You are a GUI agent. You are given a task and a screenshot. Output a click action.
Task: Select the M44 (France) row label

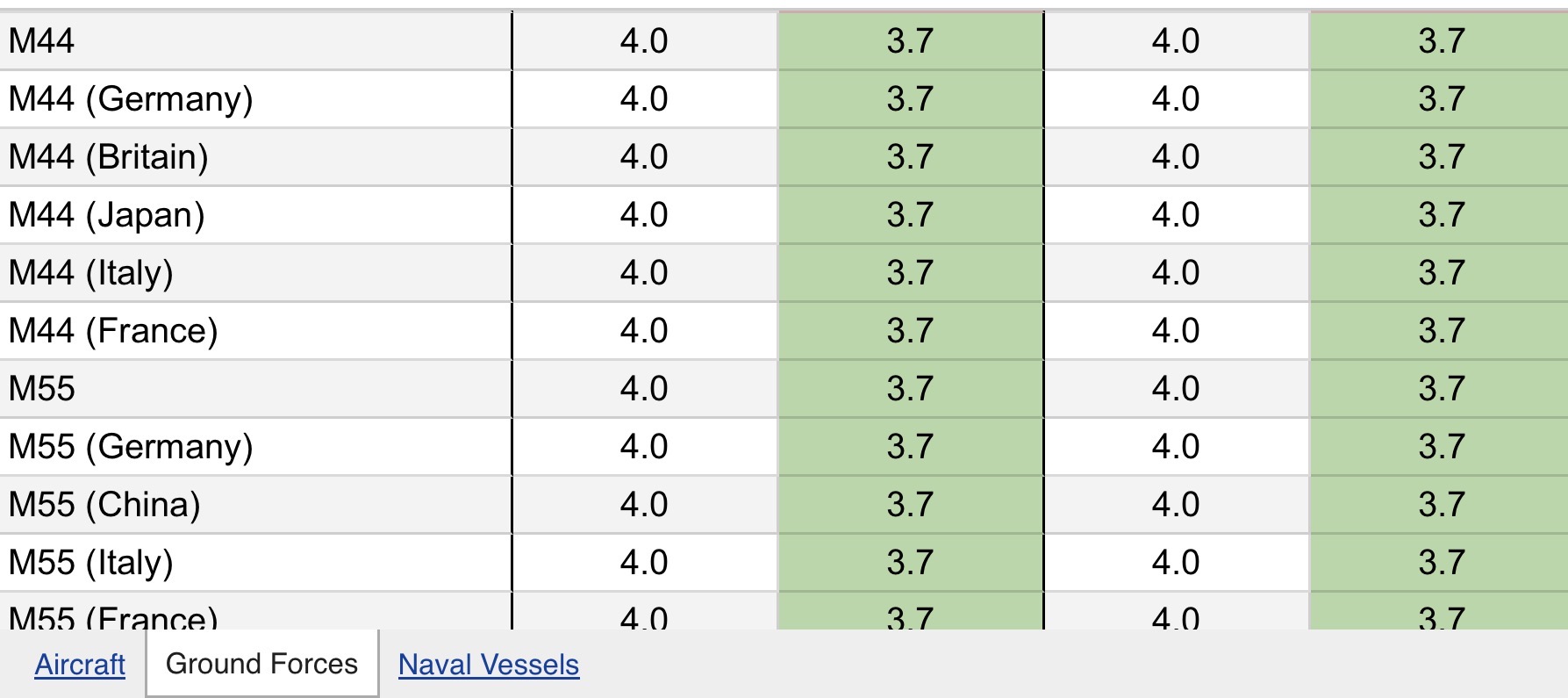coord(255,331)
